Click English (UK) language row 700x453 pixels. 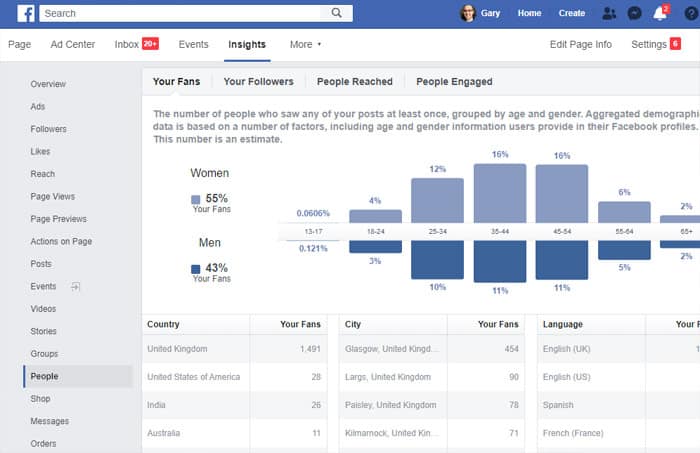click(619, 349)
